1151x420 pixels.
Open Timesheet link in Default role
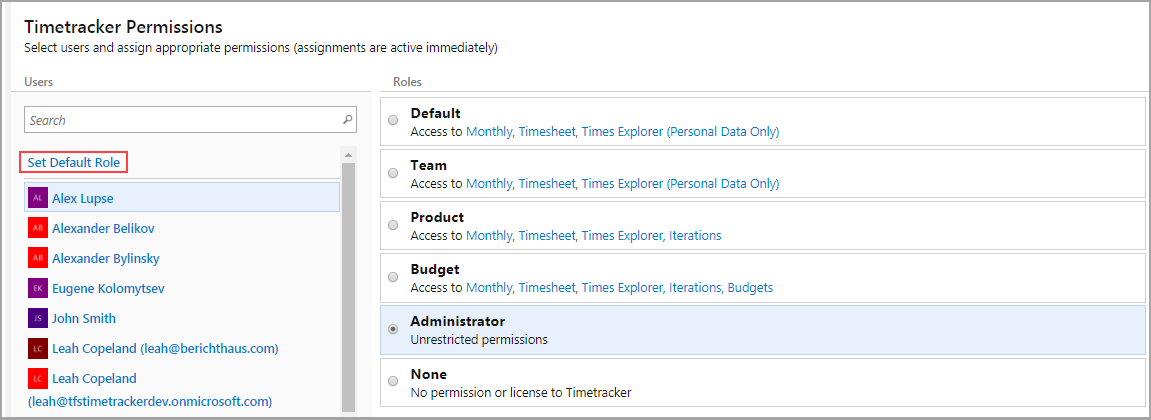coord(547,132)
